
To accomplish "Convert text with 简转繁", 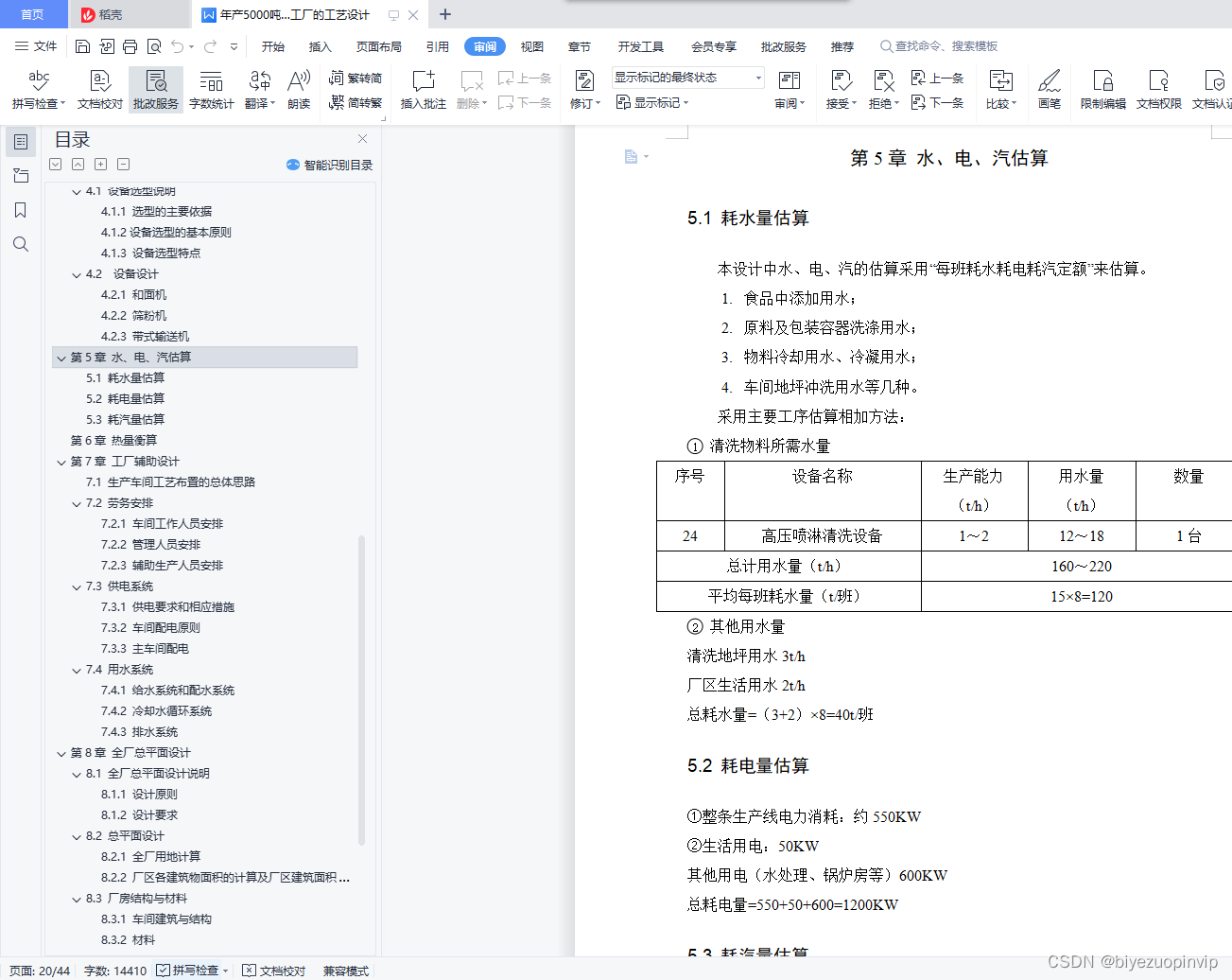I will (356, 102).
